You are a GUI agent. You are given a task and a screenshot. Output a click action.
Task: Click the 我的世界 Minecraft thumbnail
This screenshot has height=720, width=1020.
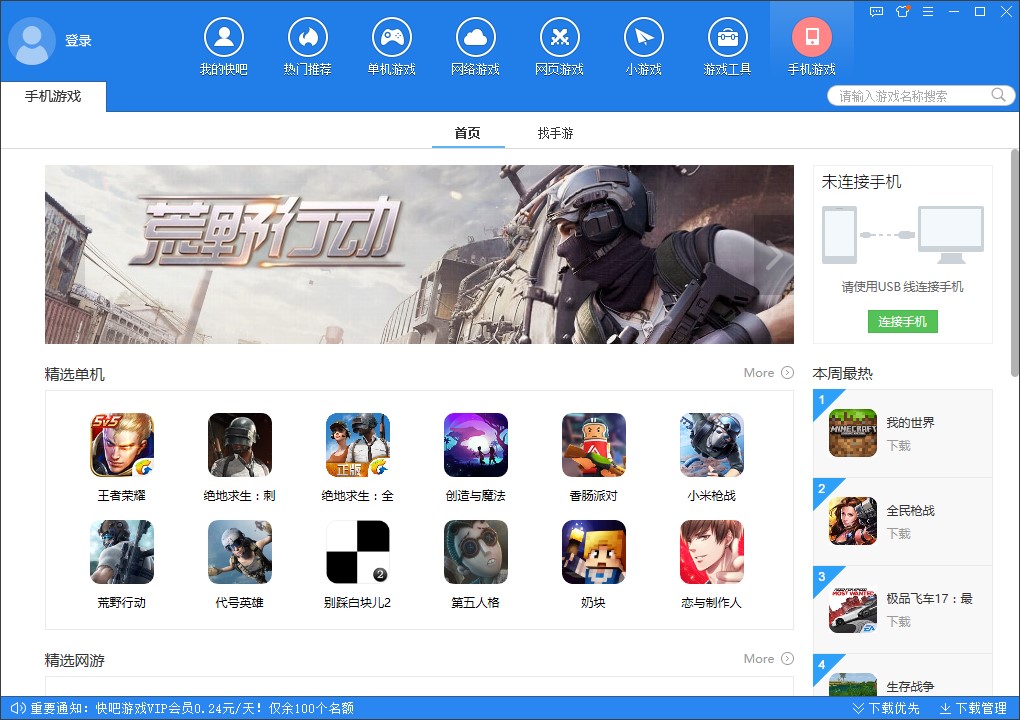point(853,433)
